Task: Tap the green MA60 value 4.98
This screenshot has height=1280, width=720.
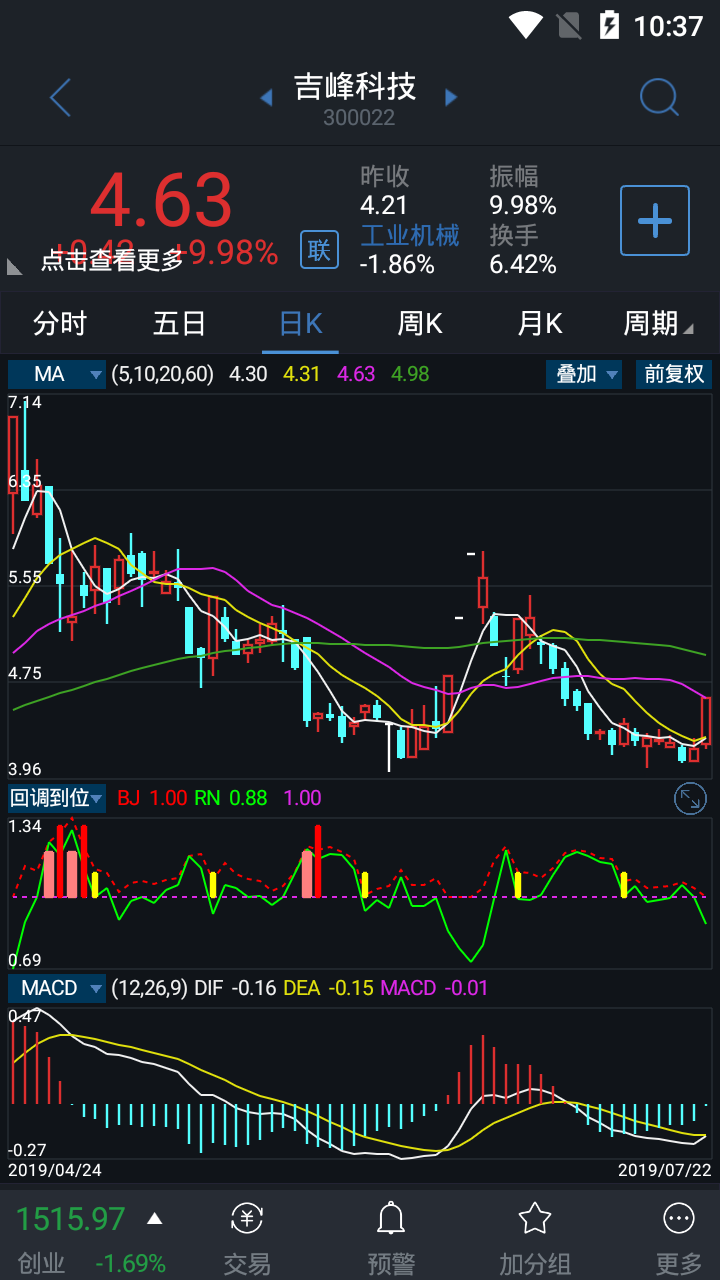Action: coord(410,374)
